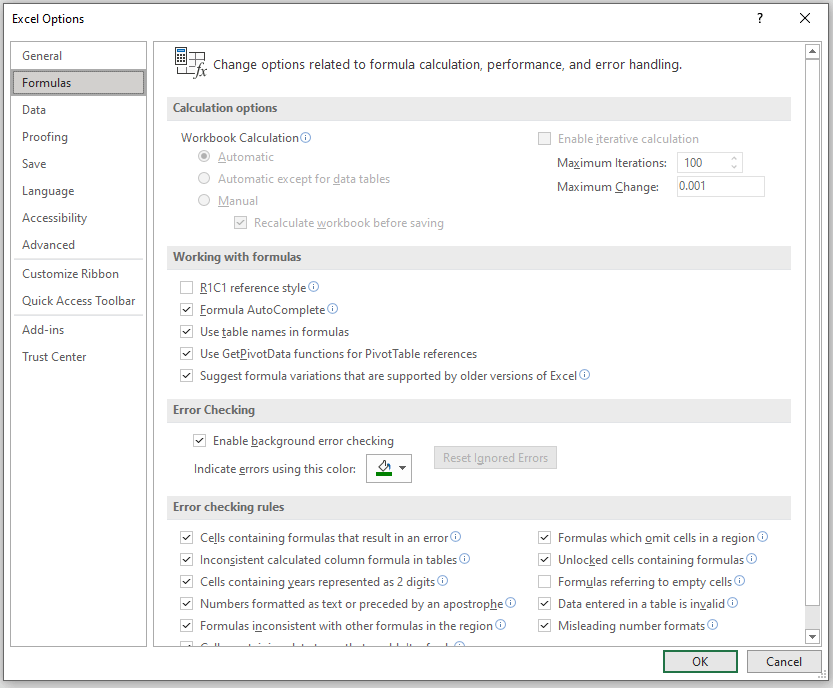Image resolution: width=833 pixels, height=688 pixels.
Task: Click info icon for formulas inconsistent with region
Action: tap(500, 625)
